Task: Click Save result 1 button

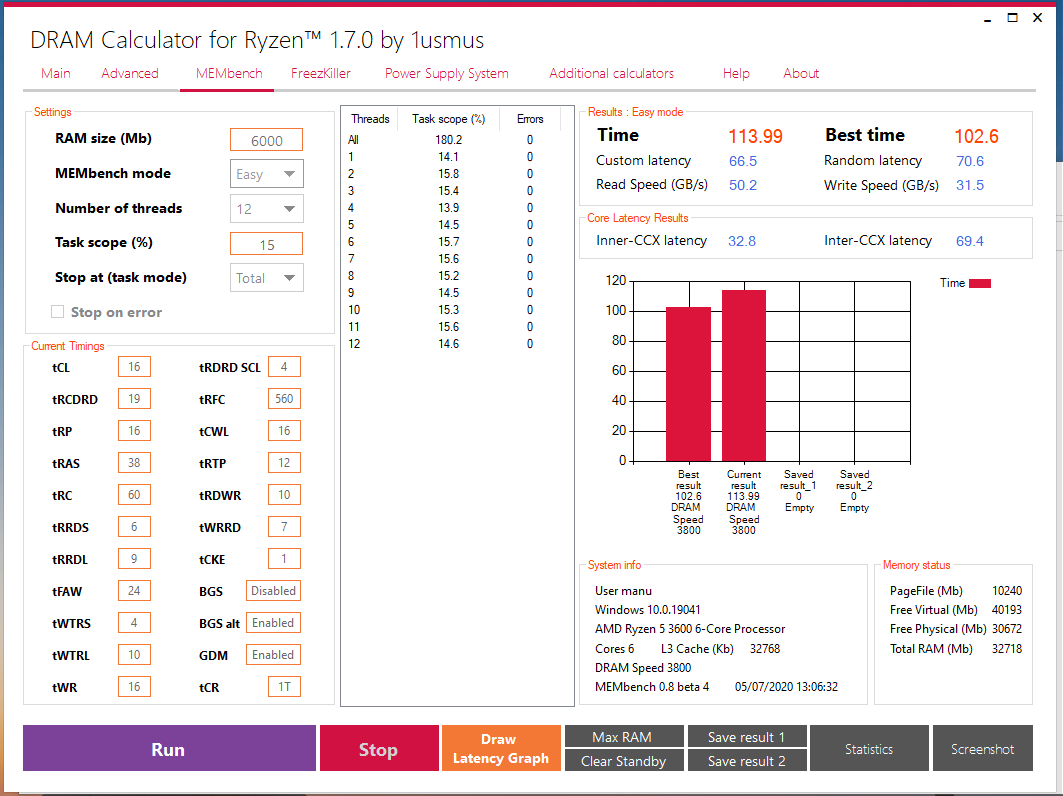Action: click(x=747, y=736)
